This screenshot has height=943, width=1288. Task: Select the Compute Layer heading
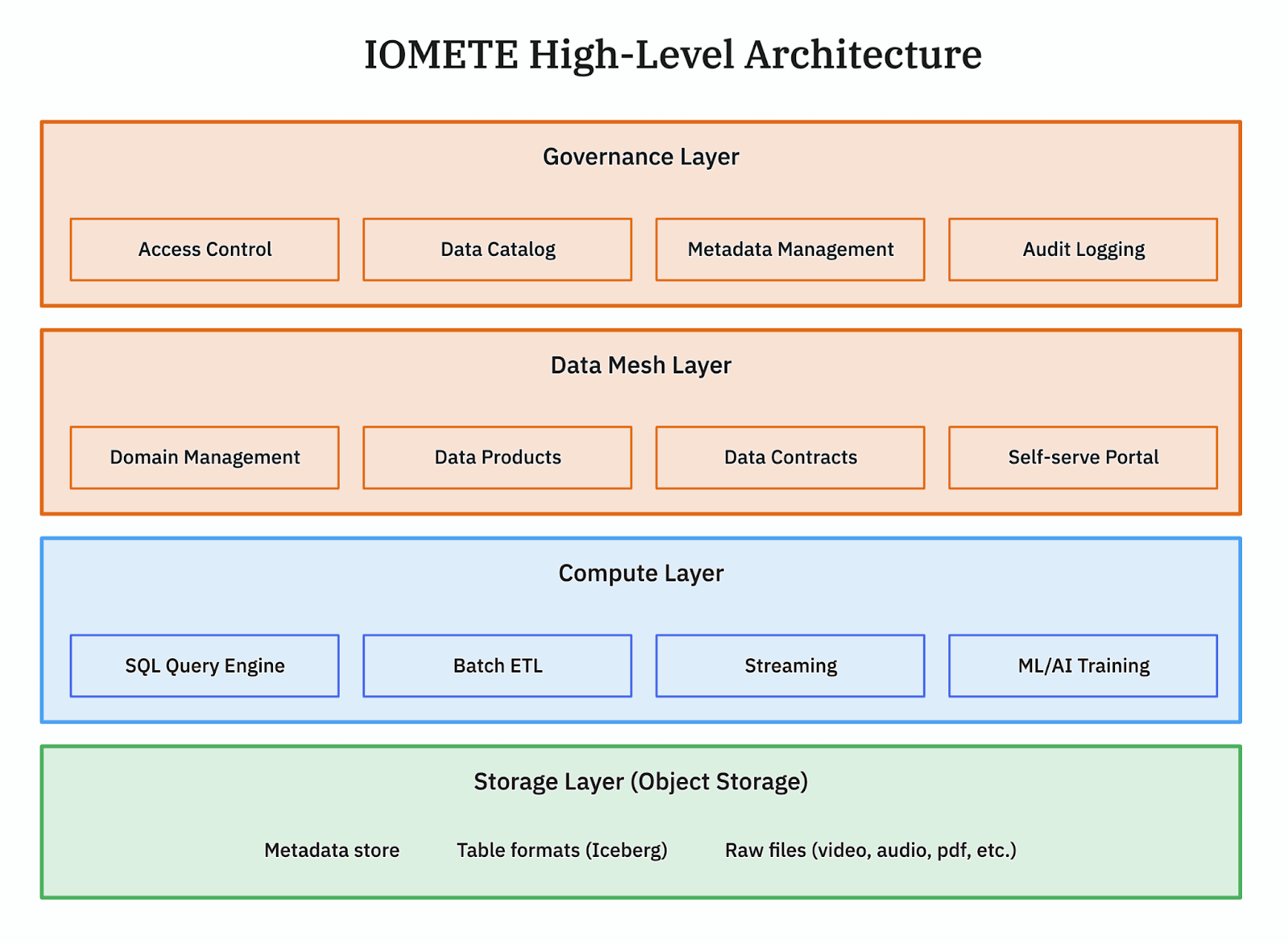[x=641, y=573]
